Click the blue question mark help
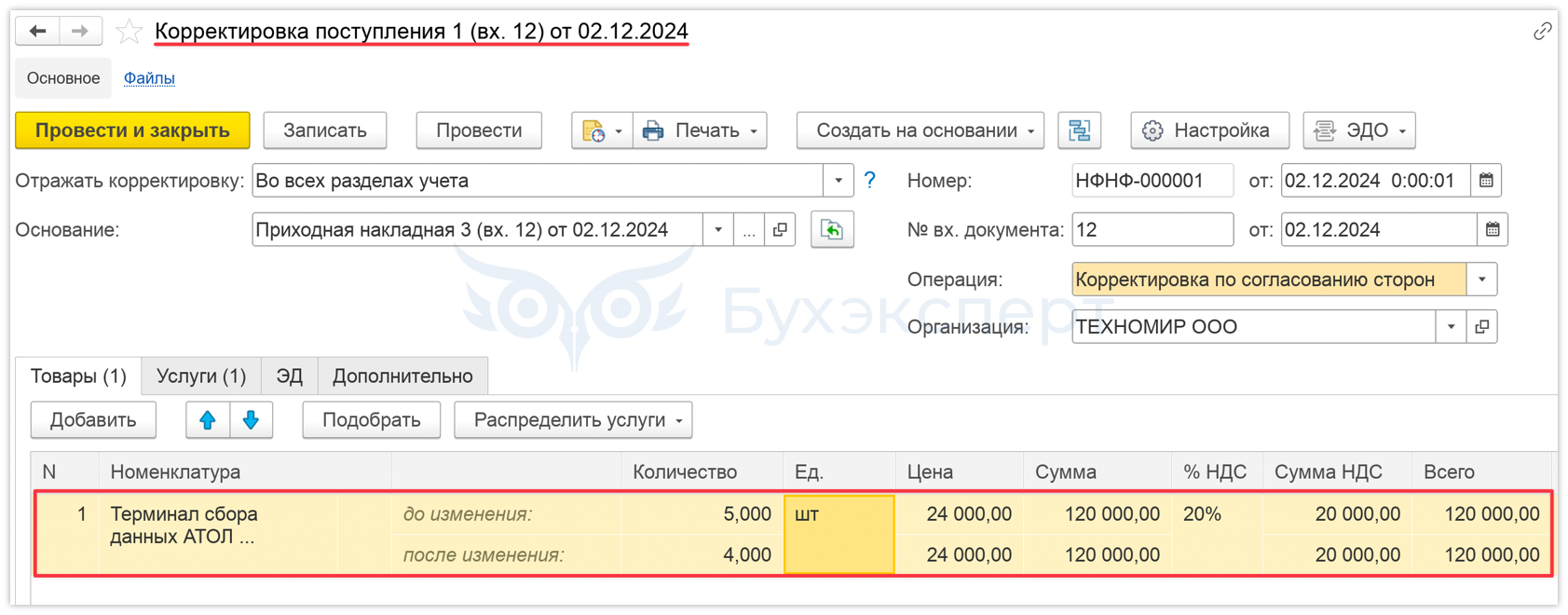The height and width of the screenshot is (615, 1568). [870, 181]
